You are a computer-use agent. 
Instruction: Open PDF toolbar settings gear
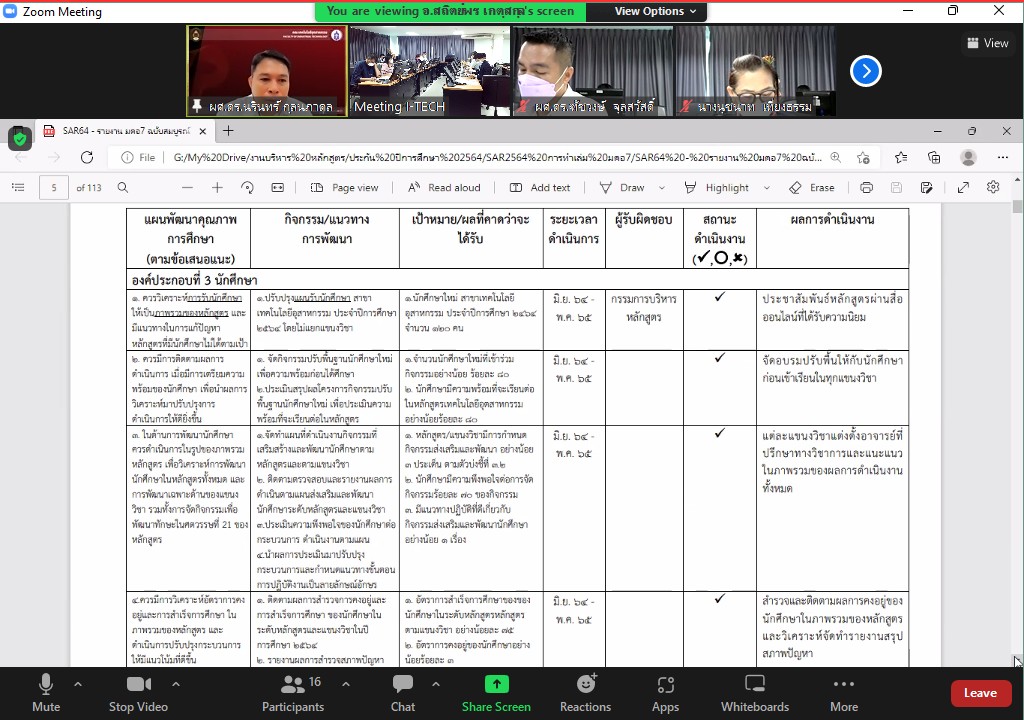(993, 187)
